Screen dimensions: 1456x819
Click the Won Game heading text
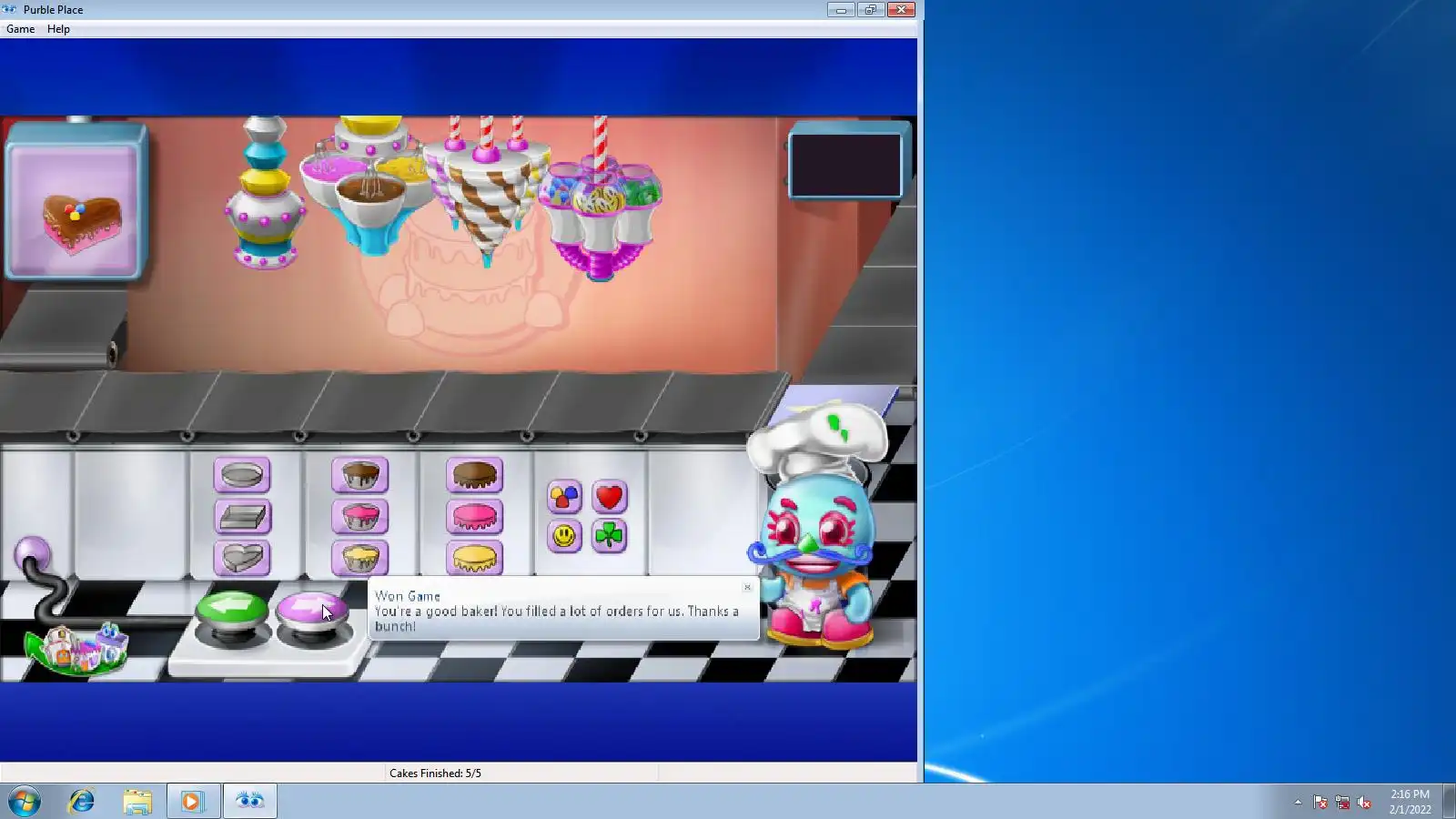(408, 596)
